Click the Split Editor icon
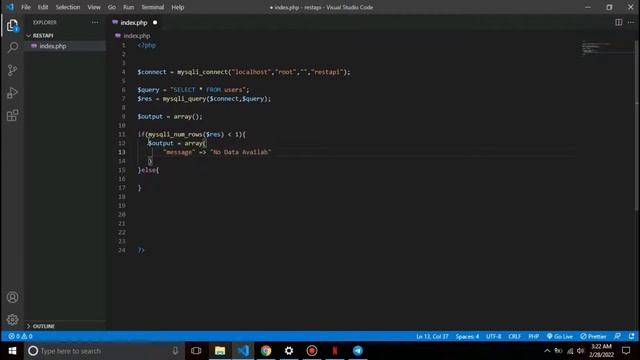Screen dimensions: 640x360 (x=619, y=22)
